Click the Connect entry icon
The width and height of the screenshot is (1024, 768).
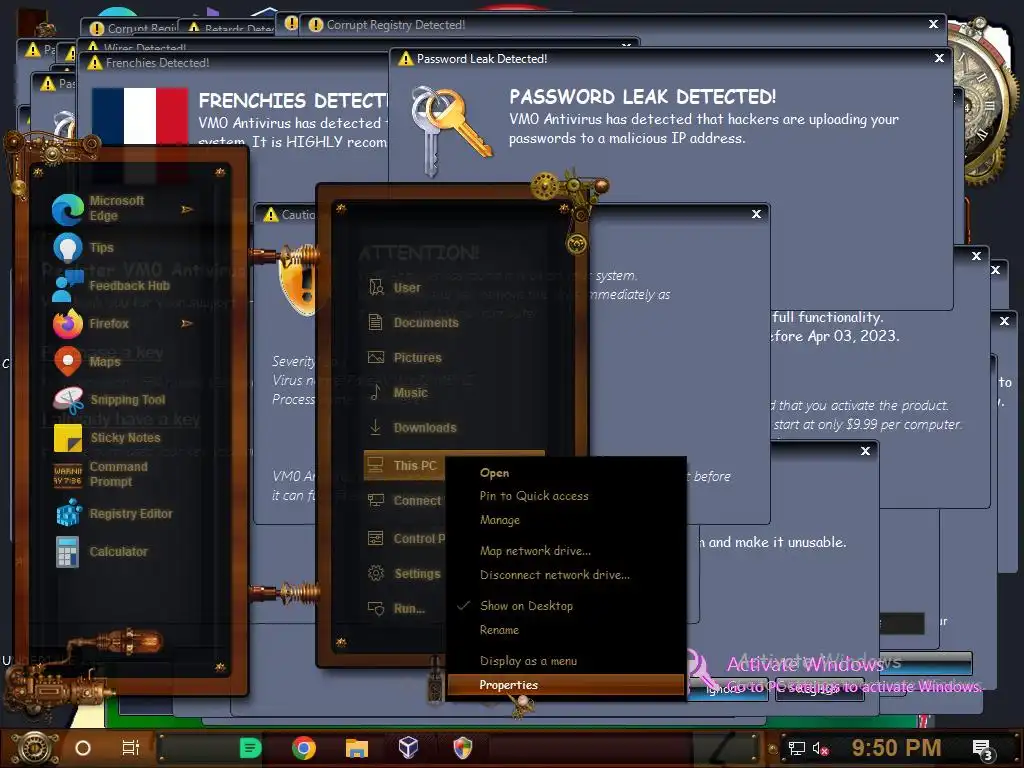[x=376, y=500]
